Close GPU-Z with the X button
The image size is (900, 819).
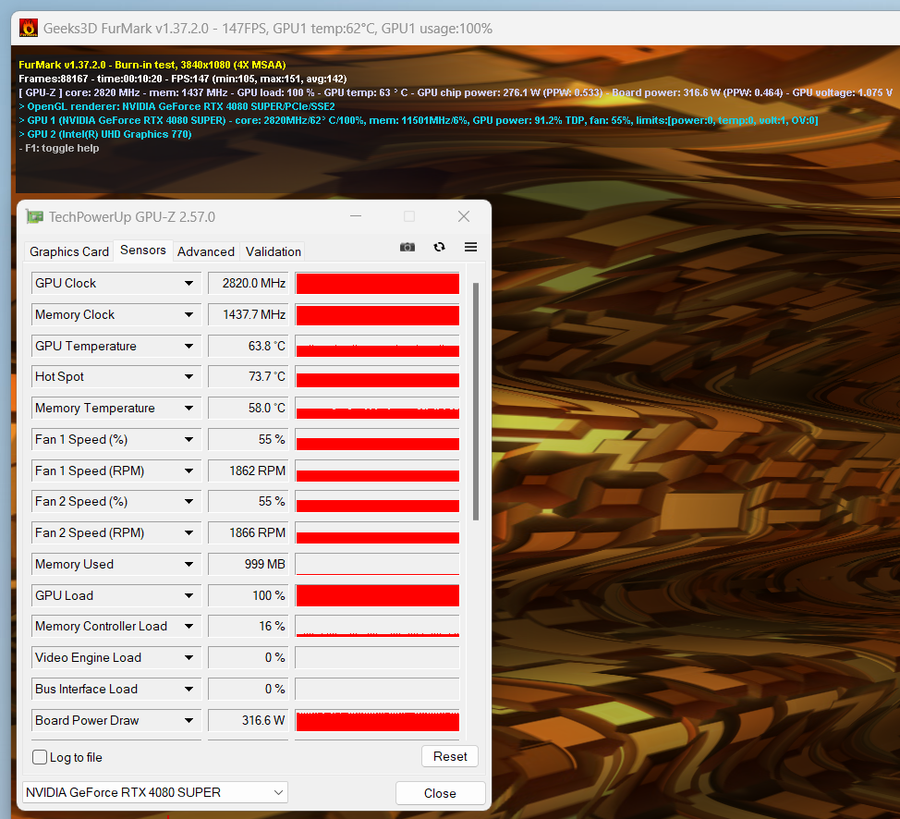point(464,216)
